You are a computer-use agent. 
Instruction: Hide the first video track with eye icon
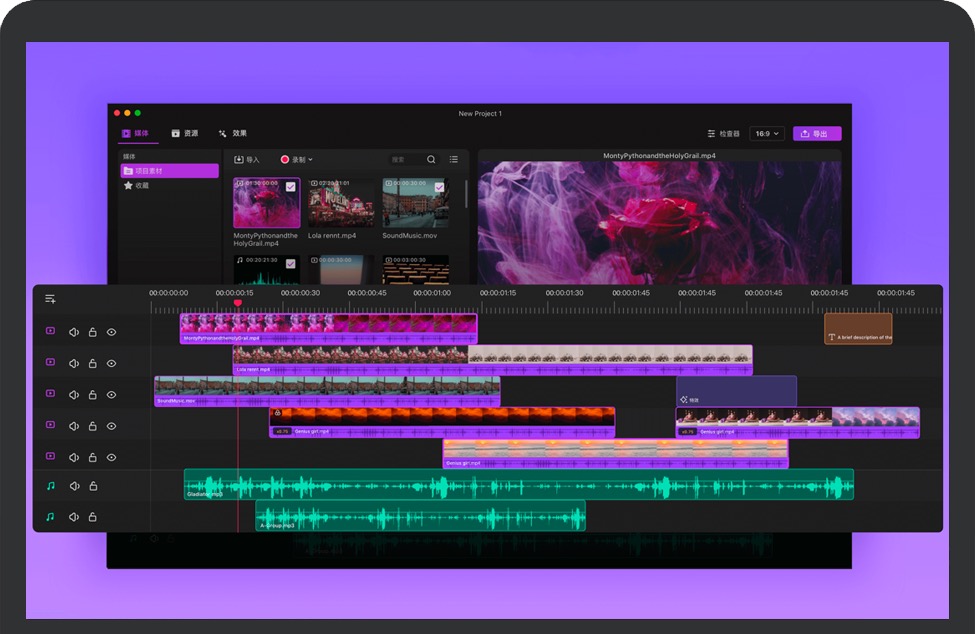click(x=112, y=332)
